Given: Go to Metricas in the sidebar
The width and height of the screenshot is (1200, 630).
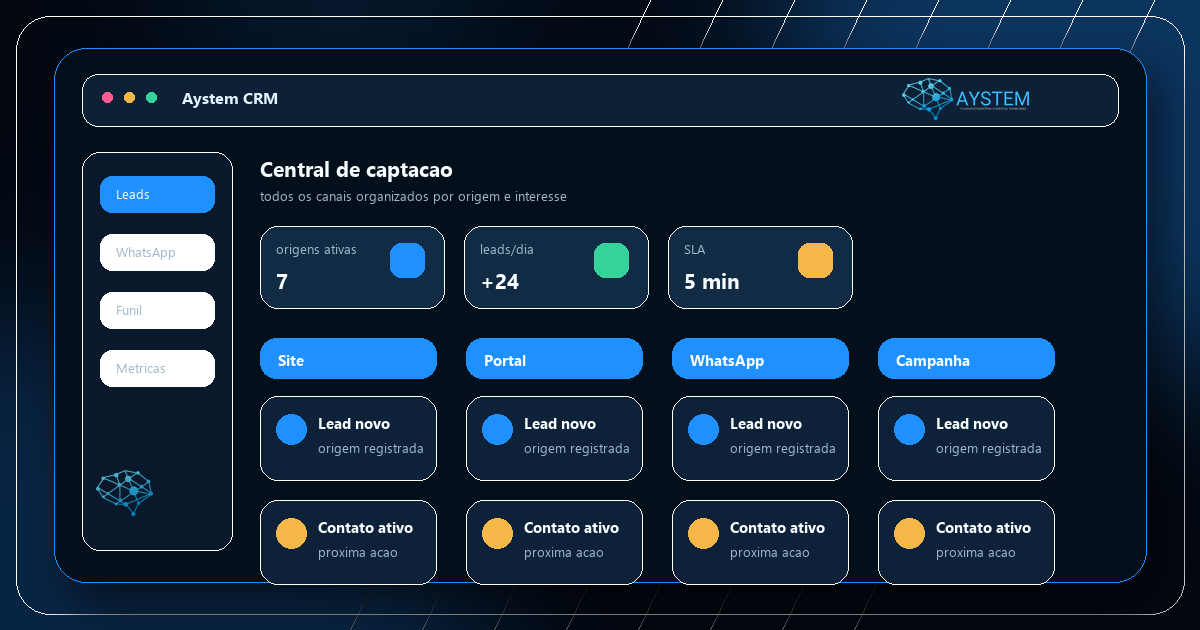Looking at the screenshot, I should coord(157,368).
